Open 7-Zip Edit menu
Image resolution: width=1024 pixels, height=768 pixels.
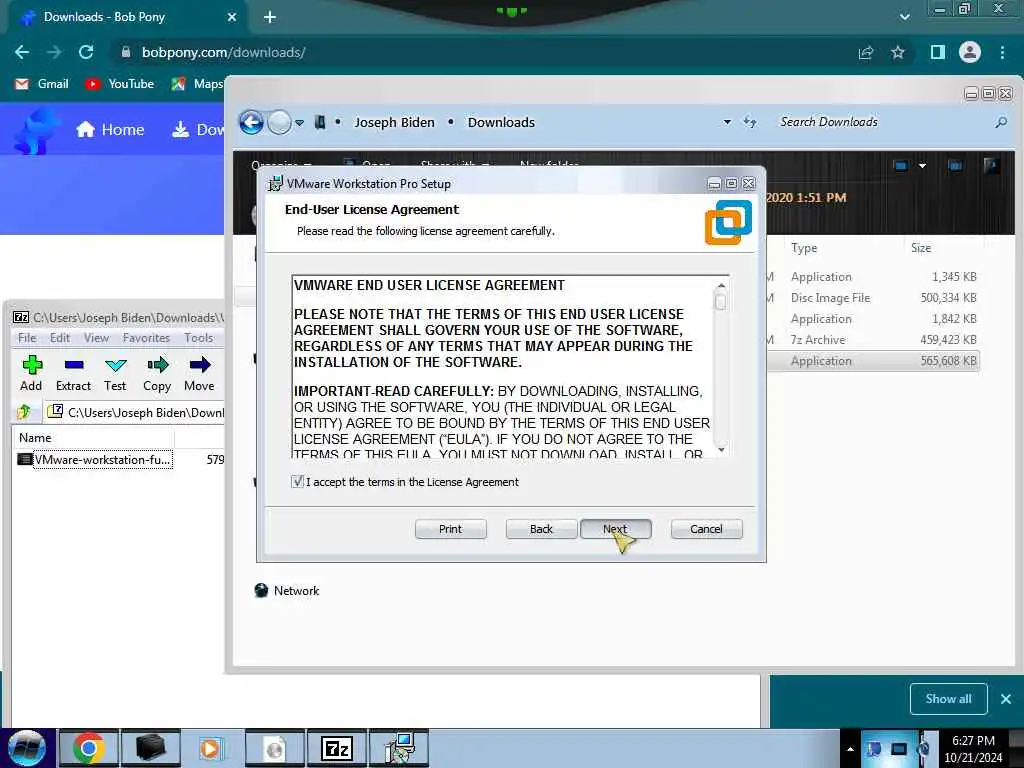tap(59, 338)
